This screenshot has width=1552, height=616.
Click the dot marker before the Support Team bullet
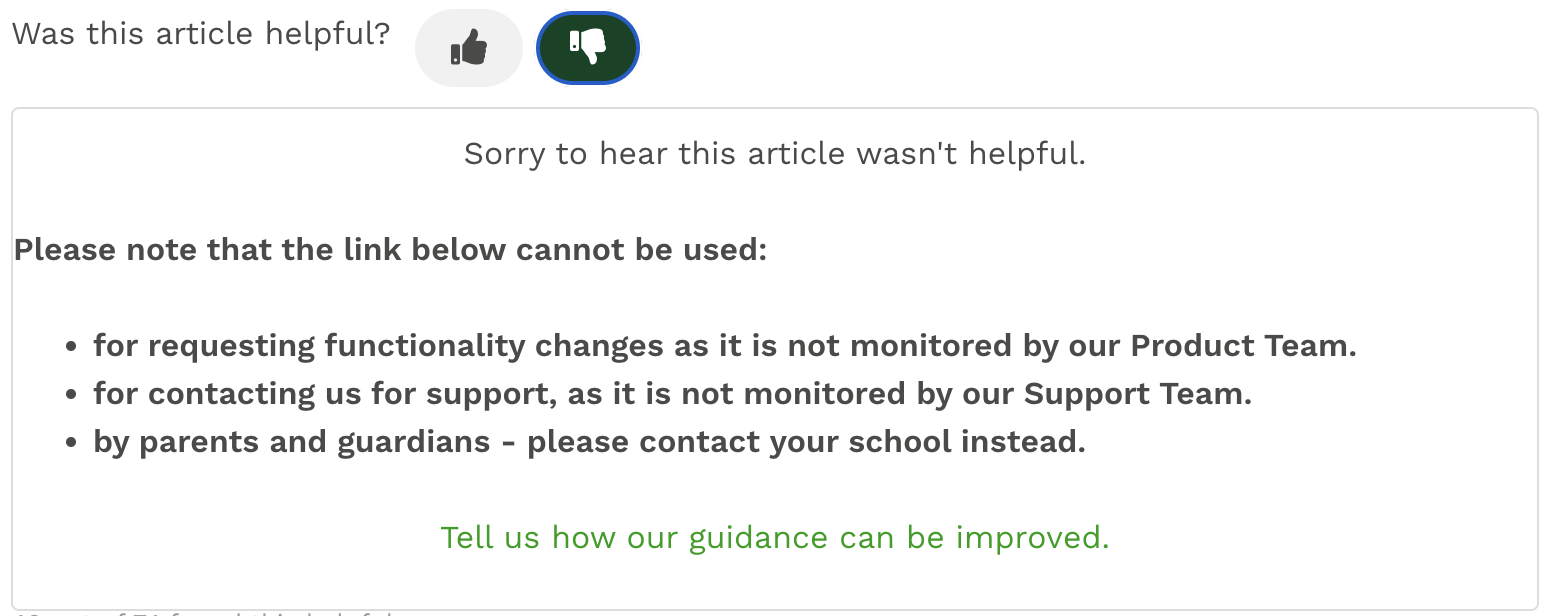click(71, 395)
